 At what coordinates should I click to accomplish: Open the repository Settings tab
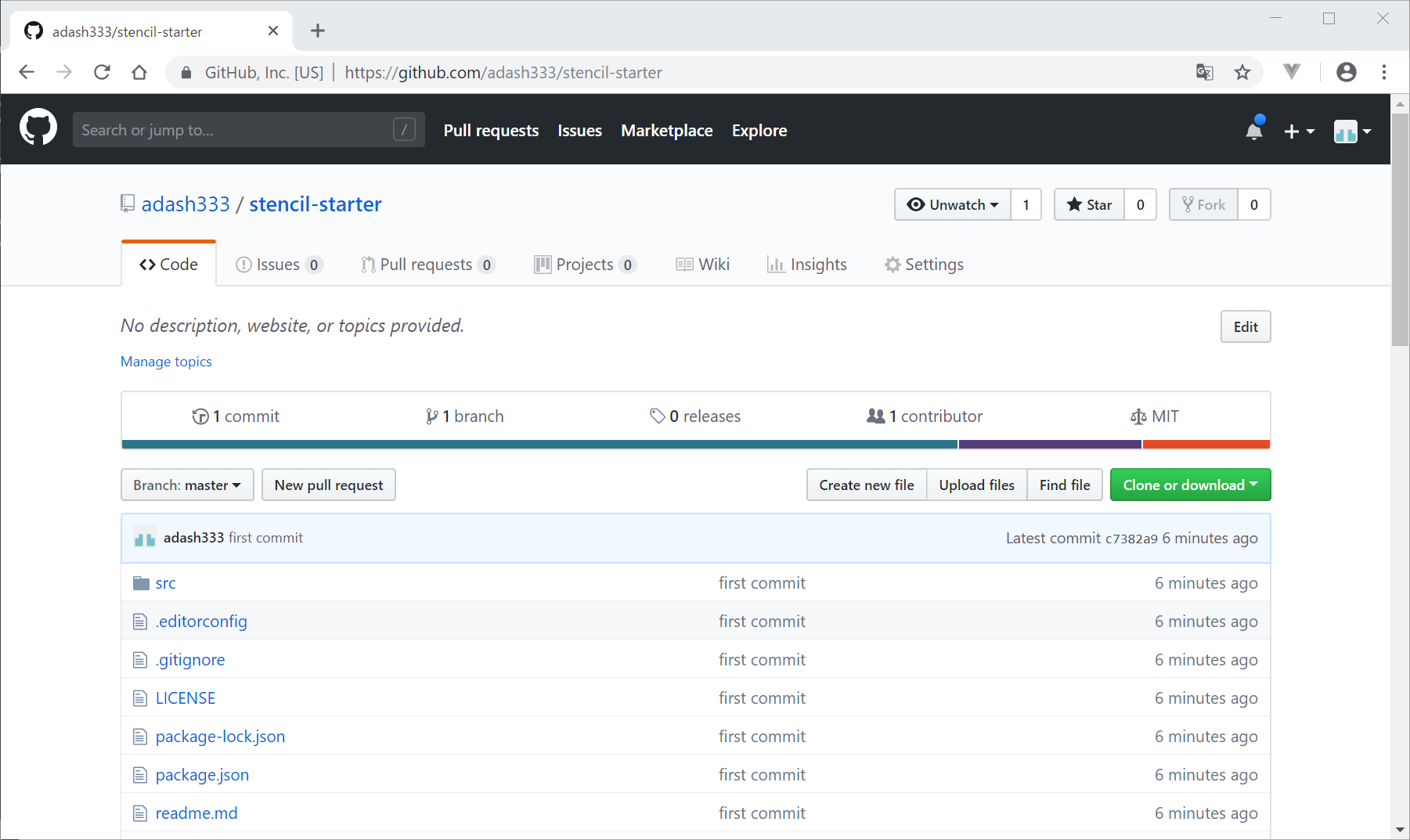(925, 265)
